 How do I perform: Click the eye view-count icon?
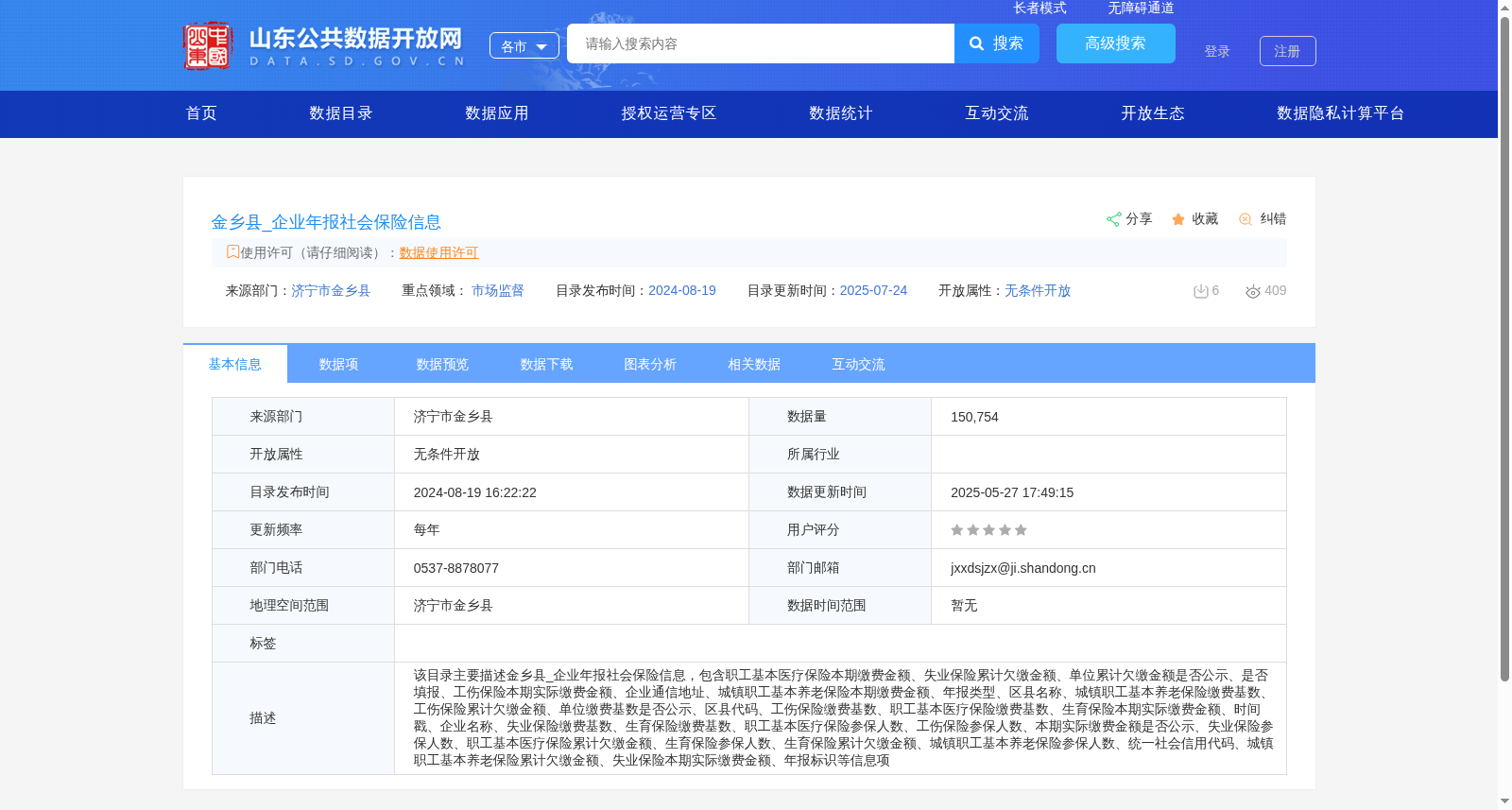pos(1253,292)
